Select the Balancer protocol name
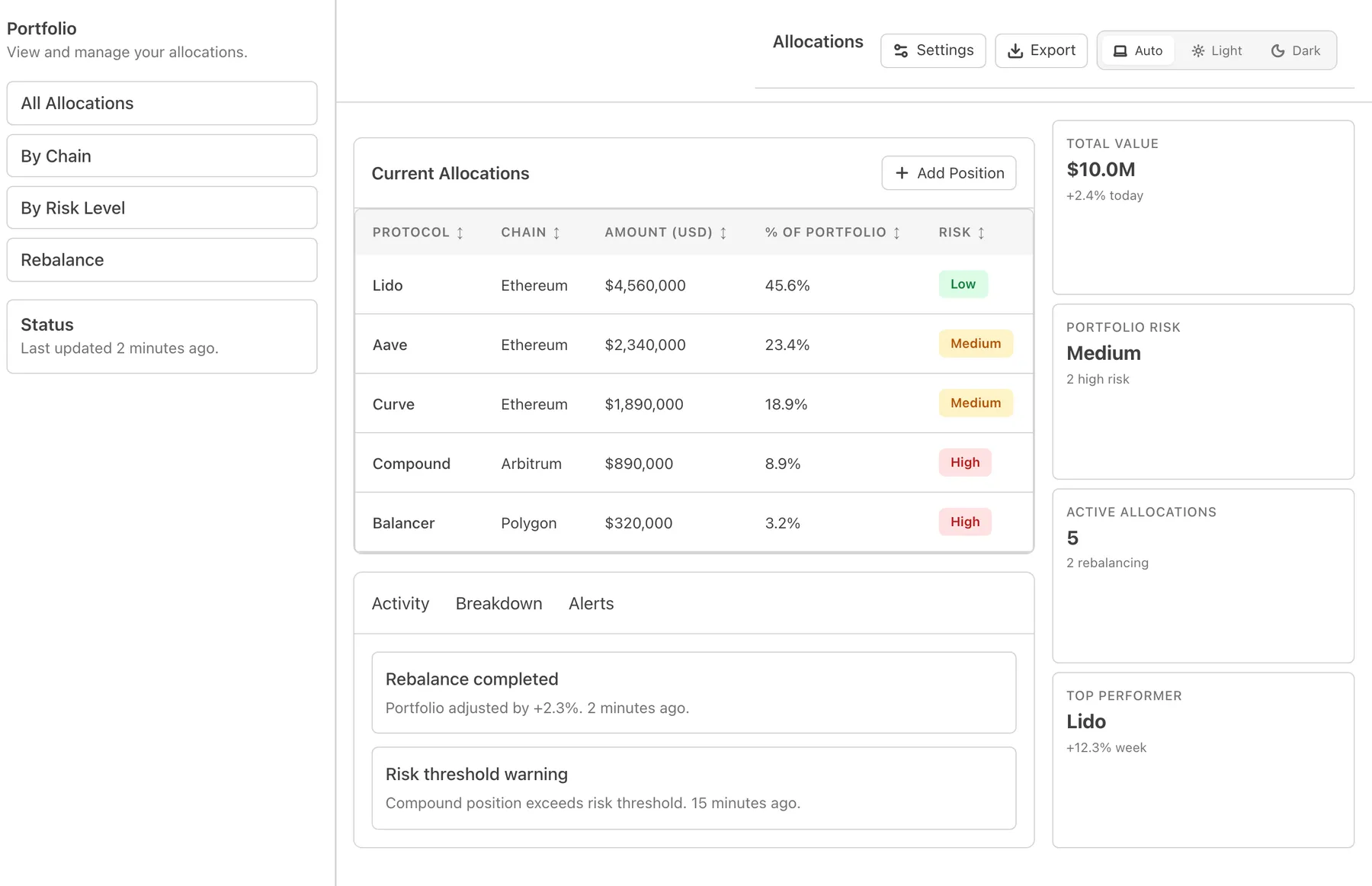The image size is (1372, 886). 403,523
